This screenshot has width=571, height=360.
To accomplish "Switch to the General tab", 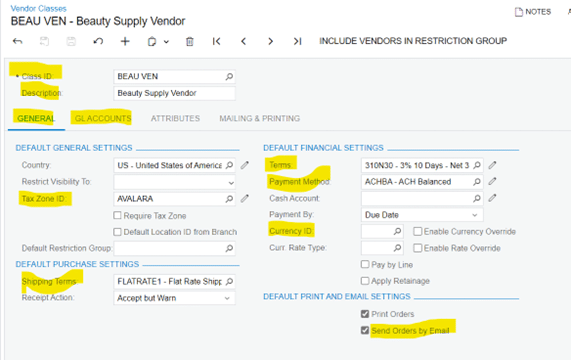I will coord(36,119).
